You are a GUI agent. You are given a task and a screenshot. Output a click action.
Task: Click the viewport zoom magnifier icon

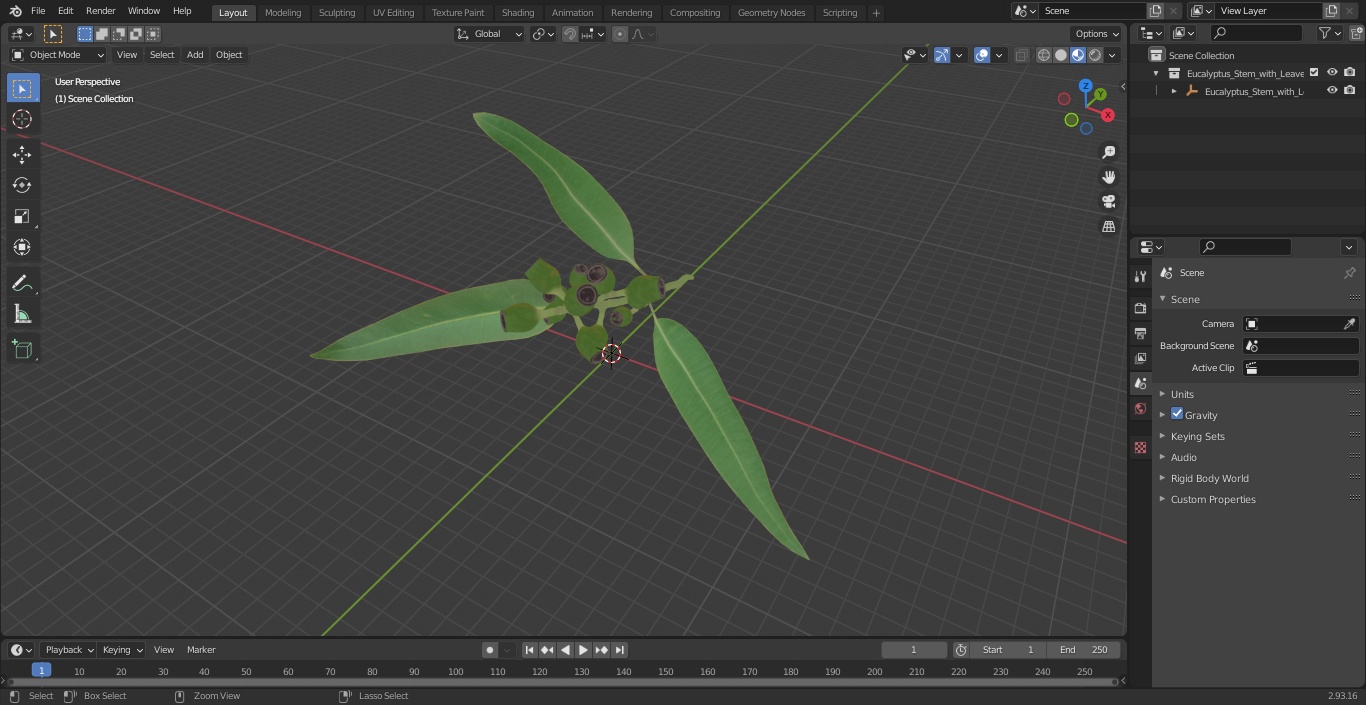click(x=1108, y=152)
